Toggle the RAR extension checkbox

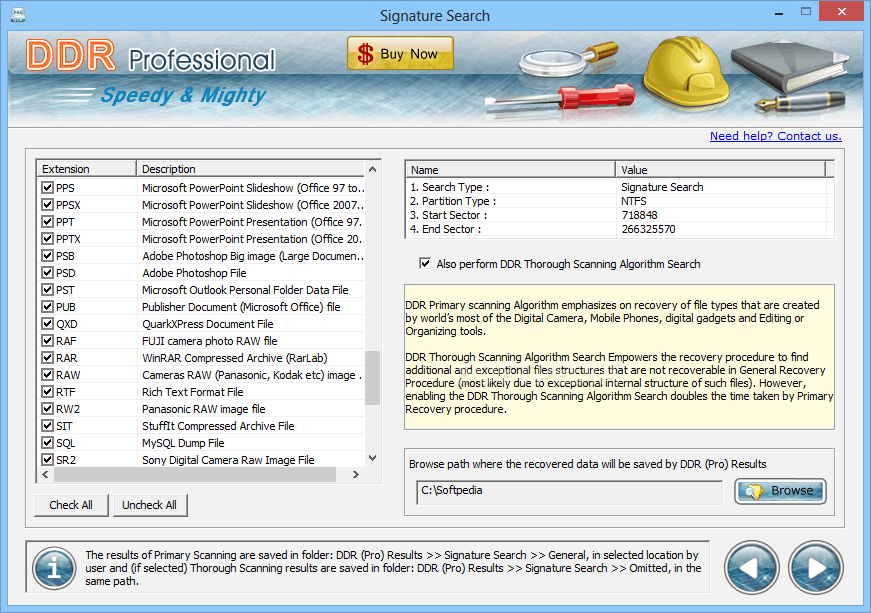(x=47, y=358)
